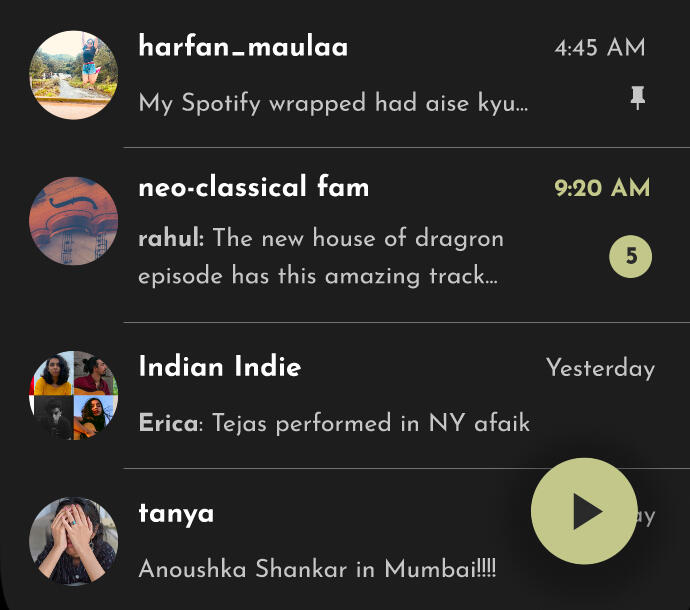Click the Spotify wrapped message preview

(333, 103)
